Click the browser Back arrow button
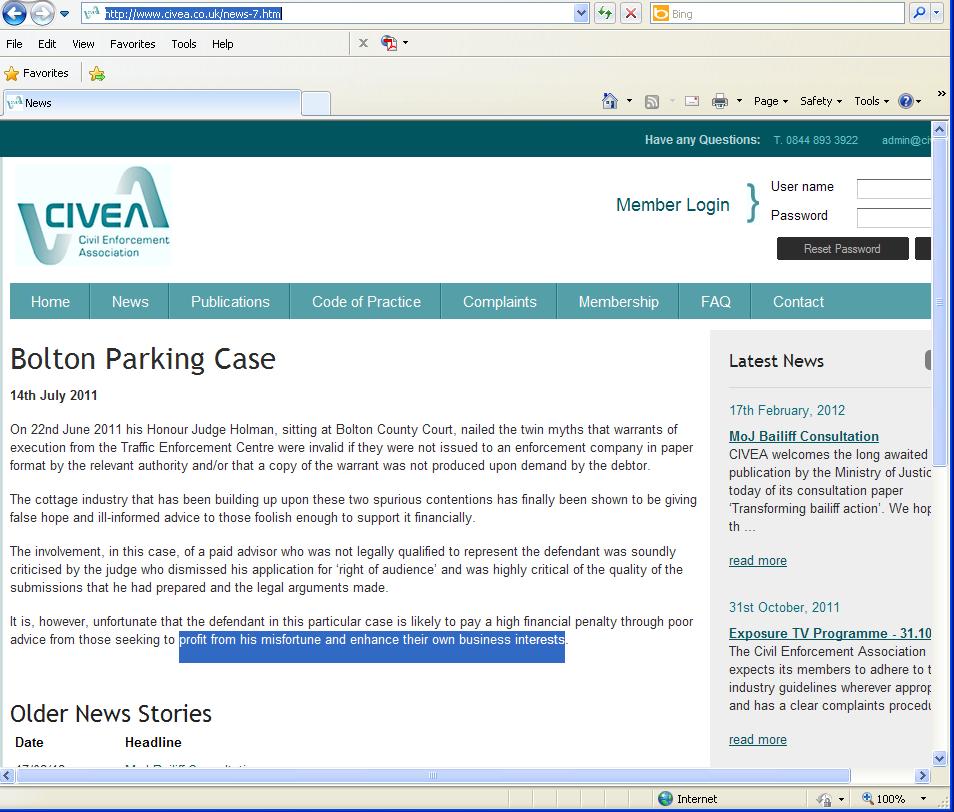The height and width of the screenshot is (812, 954). pyautogui.click(x=15, y=13)
